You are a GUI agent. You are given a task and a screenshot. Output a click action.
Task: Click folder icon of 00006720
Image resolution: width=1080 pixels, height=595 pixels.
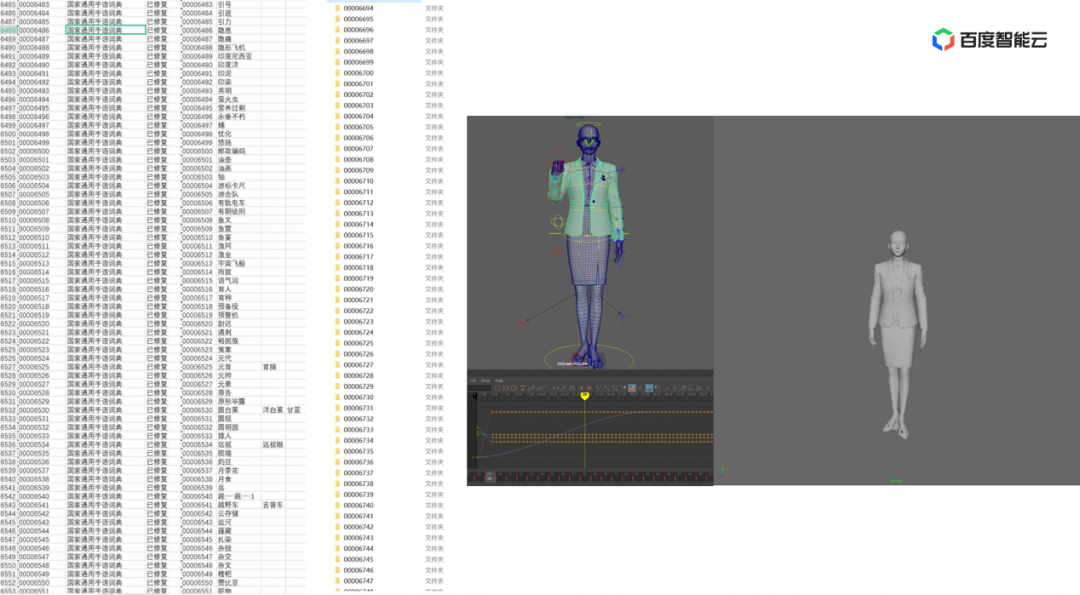pos(338,289)
